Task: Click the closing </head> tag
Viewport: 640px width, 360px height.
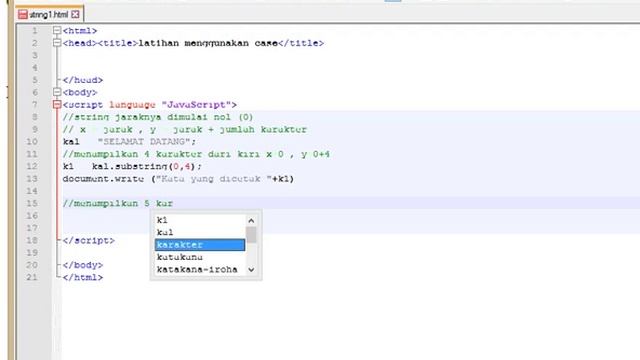Action: 83,80
